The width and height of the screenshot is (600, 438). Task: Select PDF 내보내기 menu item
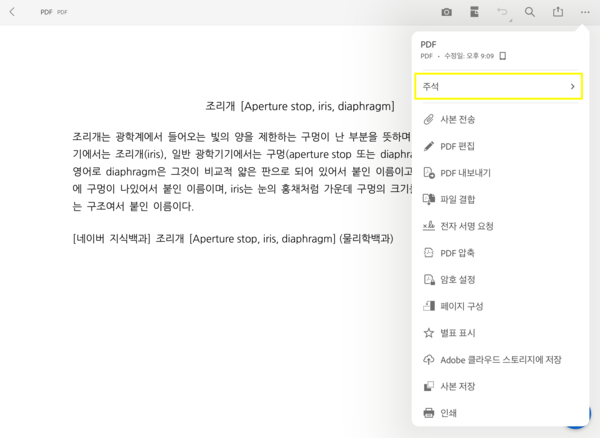click(465, 173)
